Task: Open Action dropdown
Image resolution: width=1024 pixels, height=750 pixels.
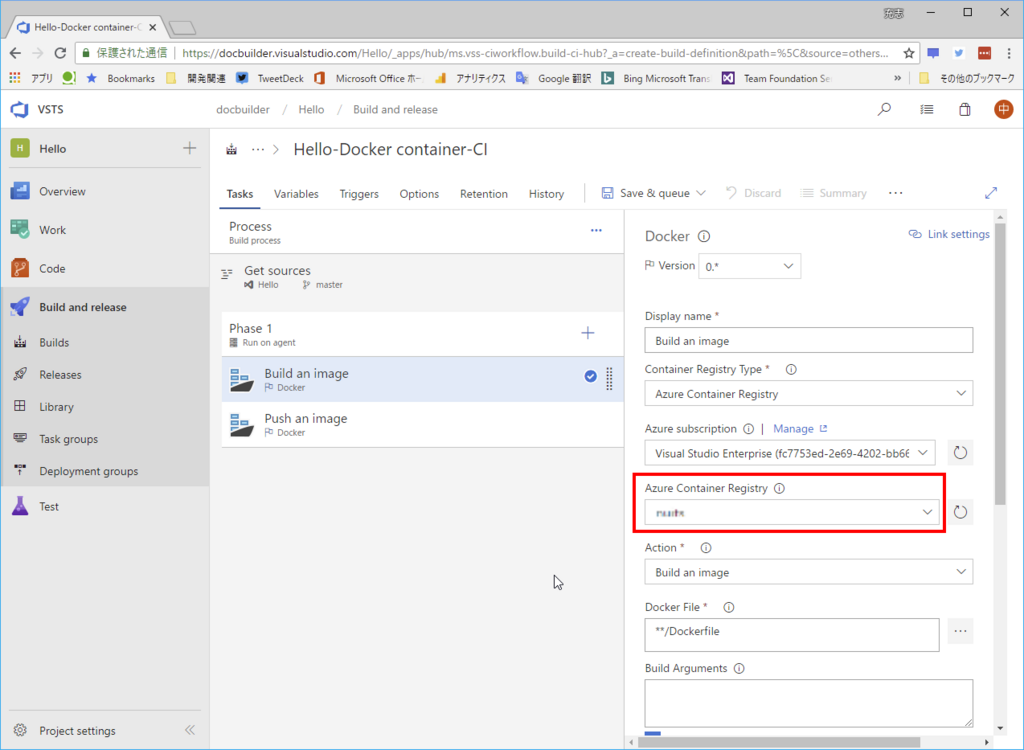Action: pyautogui.click(x=808, y=572)
